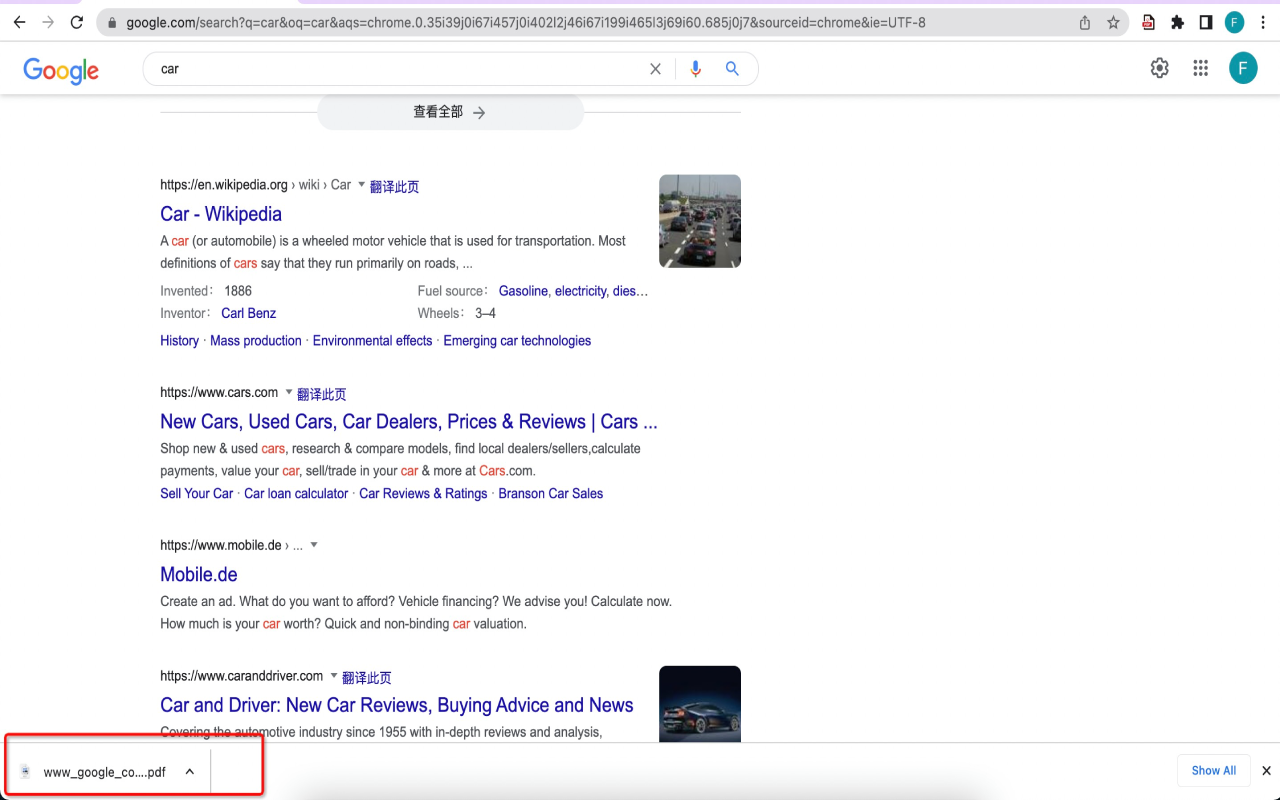1280x800 pixels.
Task: Click the search box containing car
Action: coord(400,69)
